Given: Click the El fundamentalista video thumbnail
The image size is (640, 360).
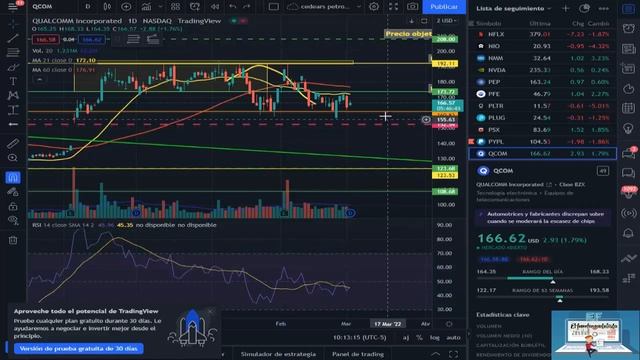Looking at the screenshot, I should pyautogui.click(x=595, y=335).
